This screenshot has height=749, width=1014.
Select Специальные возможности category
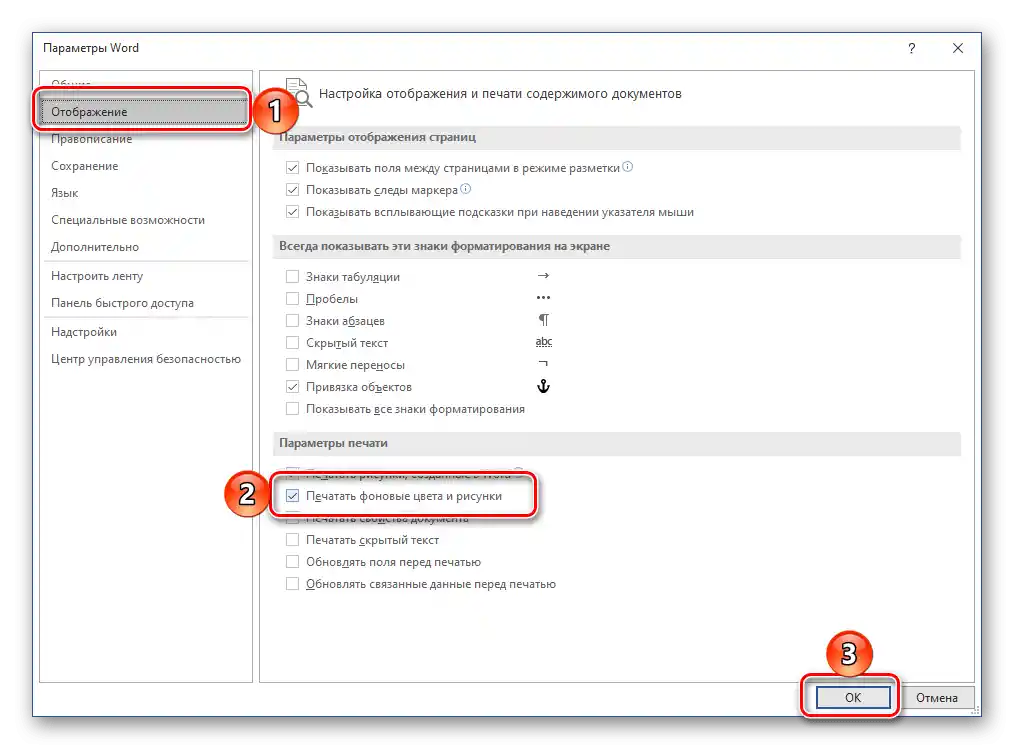point(128,221)
